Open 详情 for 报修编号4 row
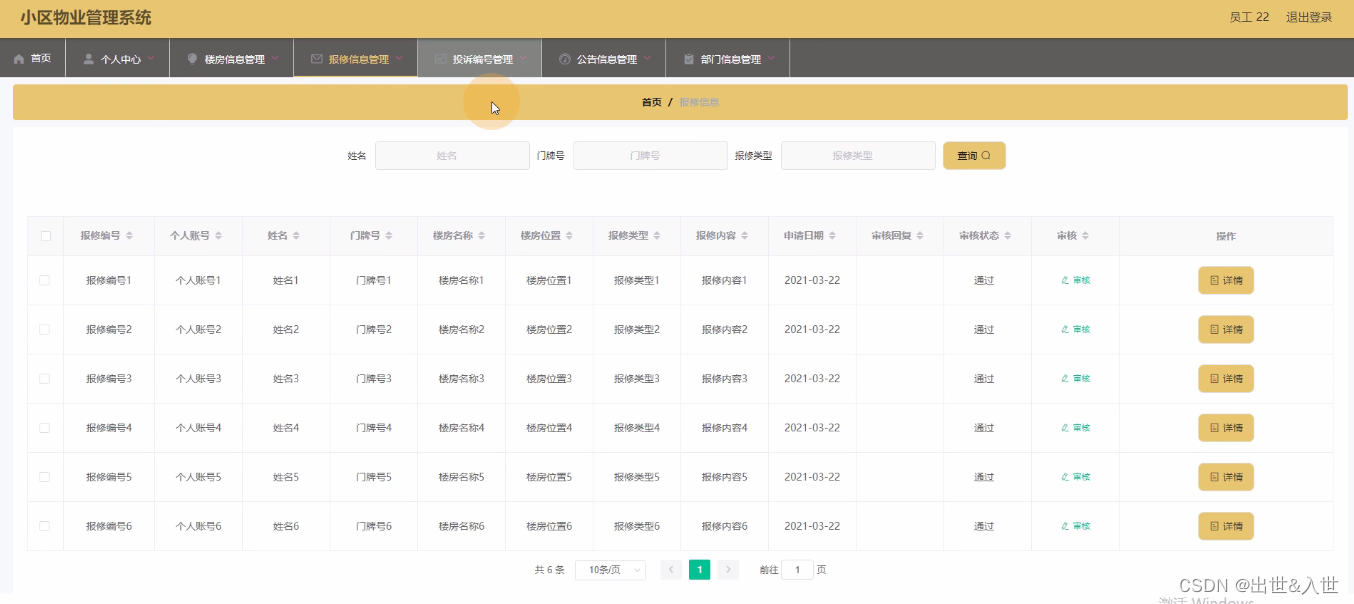The image size is (1354, 604). click(x=1226, y=428)
